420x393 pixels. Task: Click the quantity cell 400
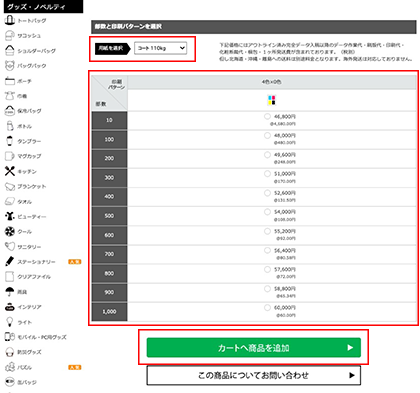(109, 197)
